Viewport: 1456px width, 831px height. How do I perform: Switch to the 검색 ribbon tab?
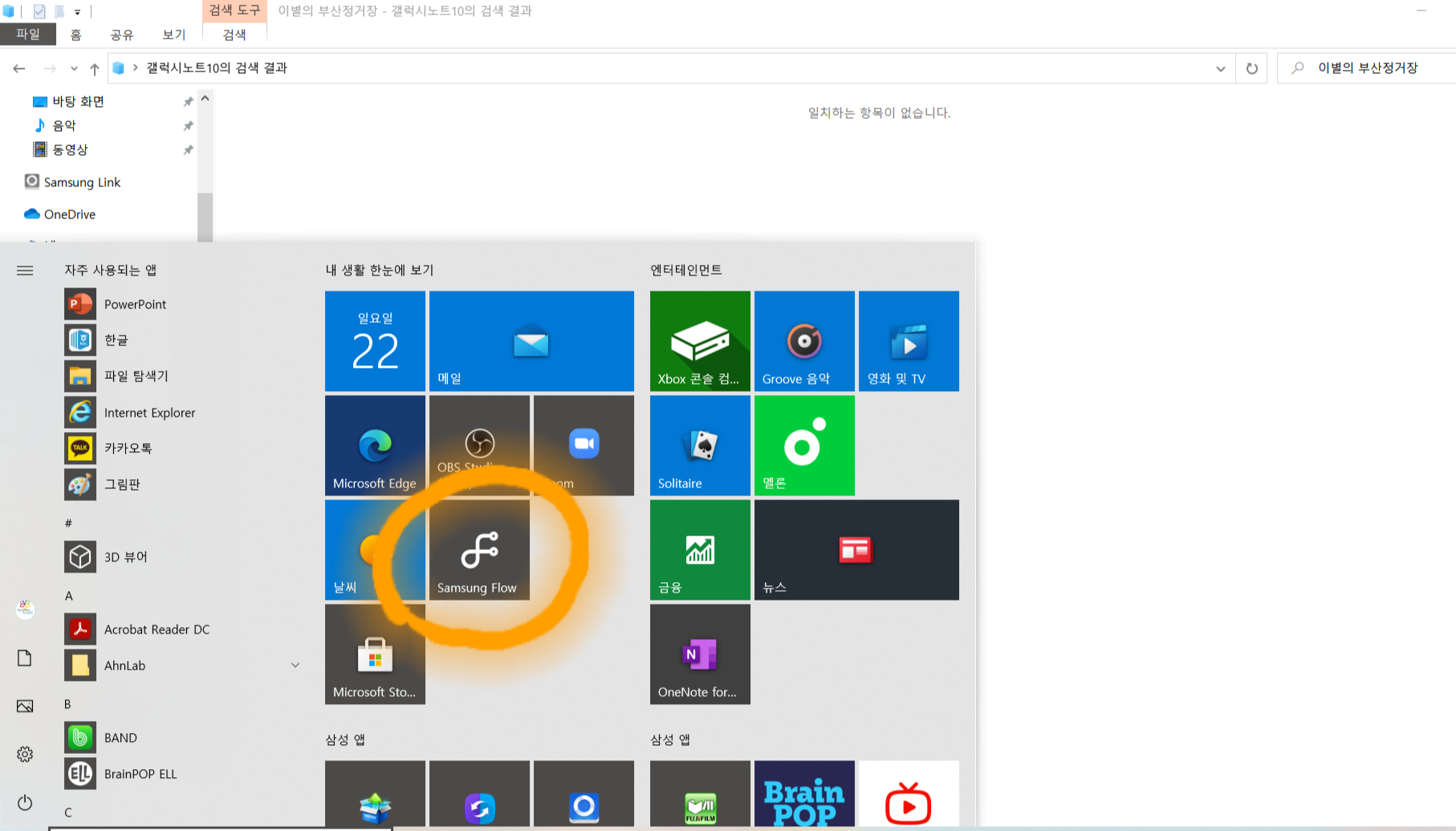tap(234, 35)
